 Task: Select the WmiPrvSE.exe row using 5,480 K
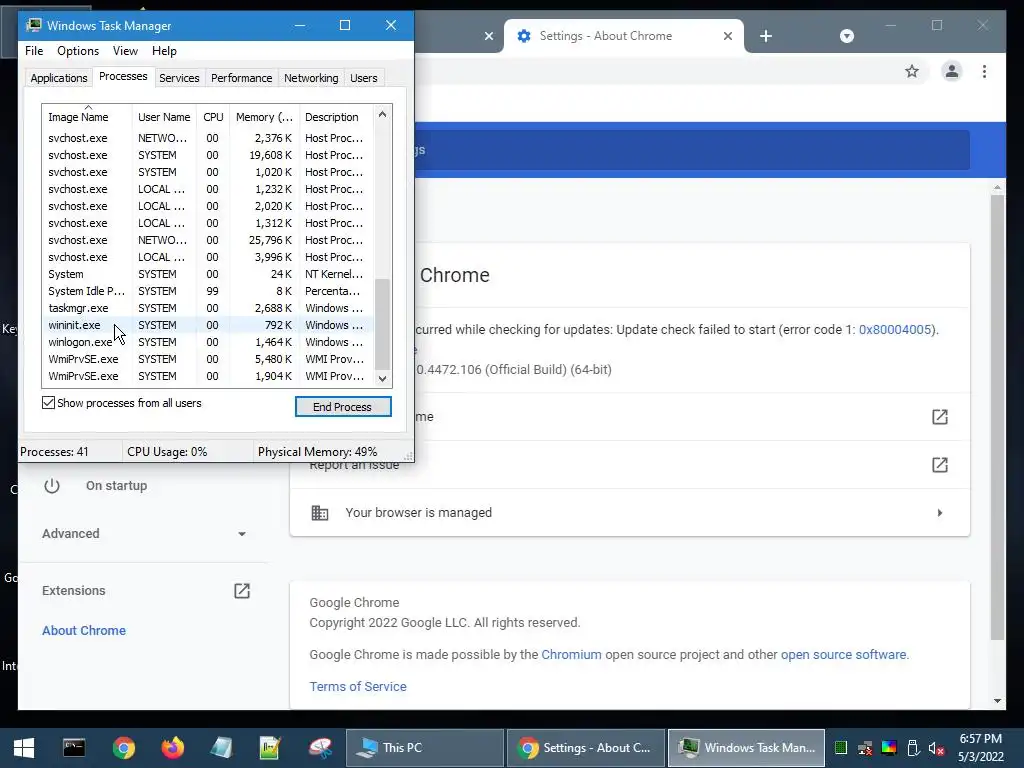(208, 359)
